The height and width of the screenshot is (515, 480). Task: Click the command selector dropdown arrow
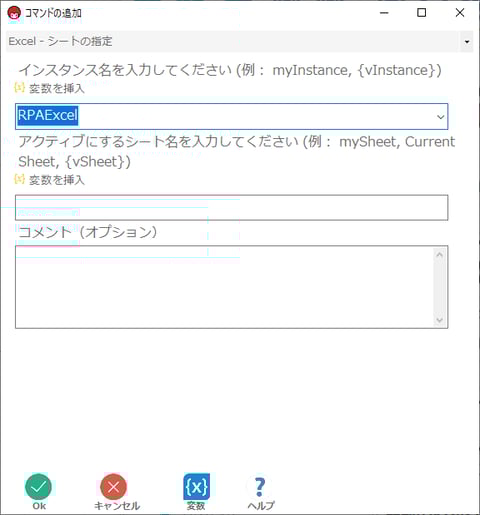pos(467,42)
